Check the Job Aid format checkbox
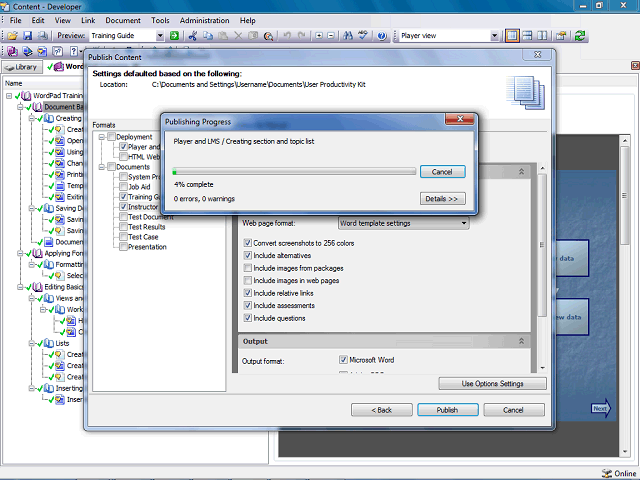Screen dimensions: 640x480 click(123, 187)
